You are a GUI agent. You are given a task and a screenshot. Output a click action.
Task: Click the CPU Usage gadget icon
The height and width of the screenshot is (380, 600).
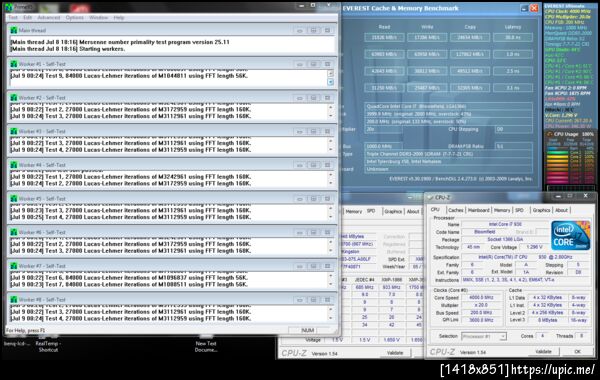549,134
